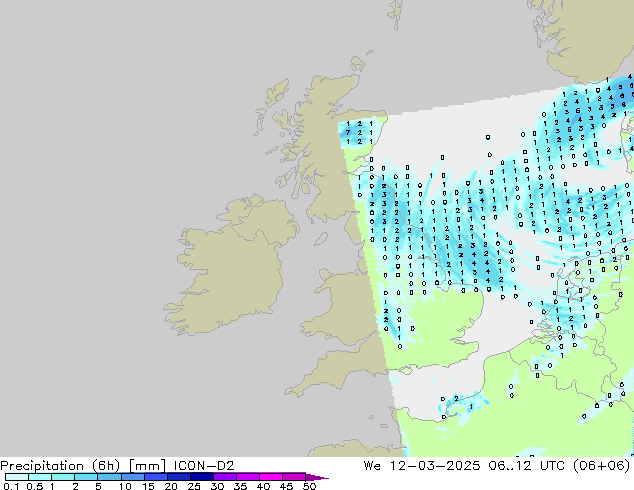Click the 0.1–0.5 mm legend color swatch
Image resolution: width=634 pixels, height=490 pixels.
coord(17,477)
